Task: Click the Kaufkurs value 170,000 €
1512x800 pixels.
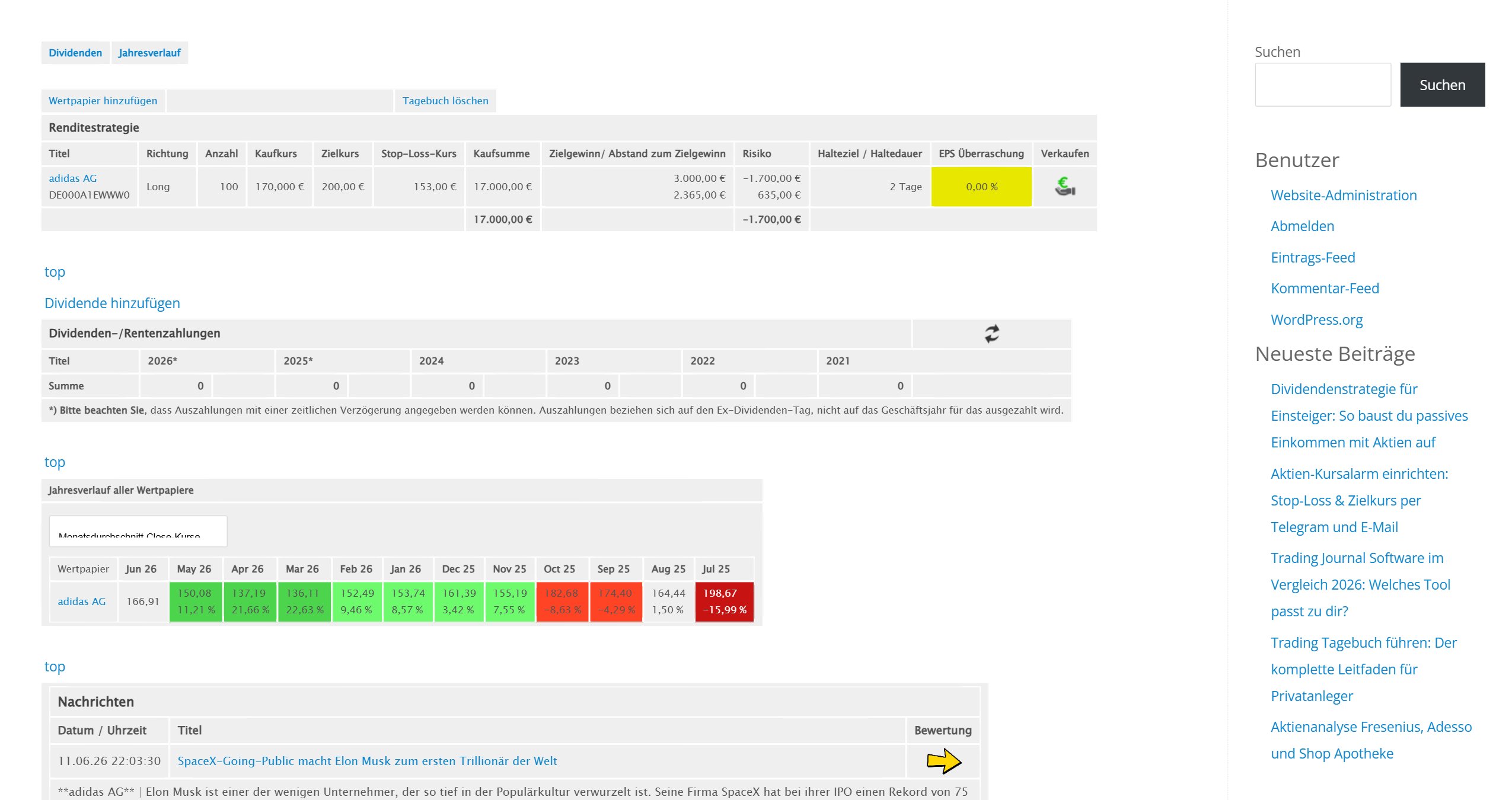Action: [x=279, y=187]
